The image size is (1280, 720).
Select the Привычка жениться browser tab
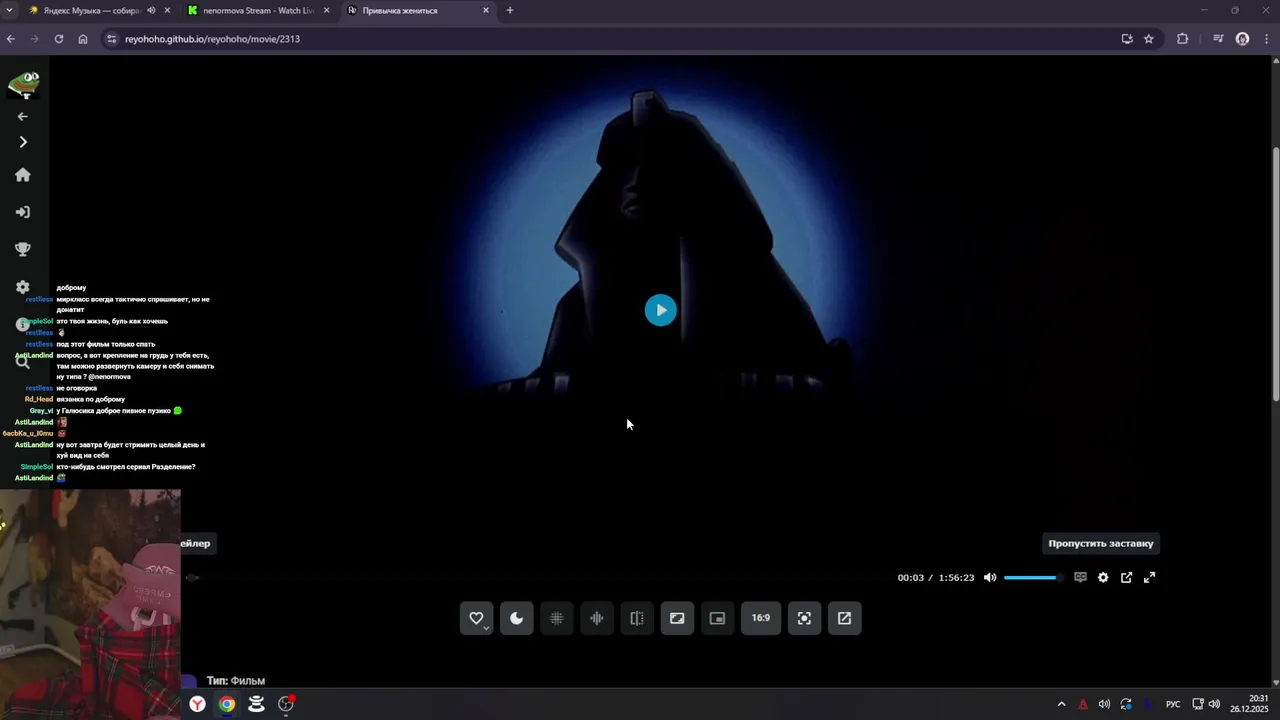click(418, 11)
